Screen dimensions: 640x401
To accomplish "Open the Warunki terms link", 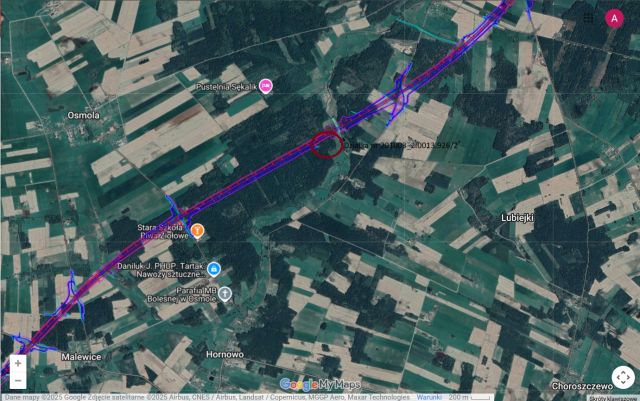I will pyautogui.click(x=429, y=397).
